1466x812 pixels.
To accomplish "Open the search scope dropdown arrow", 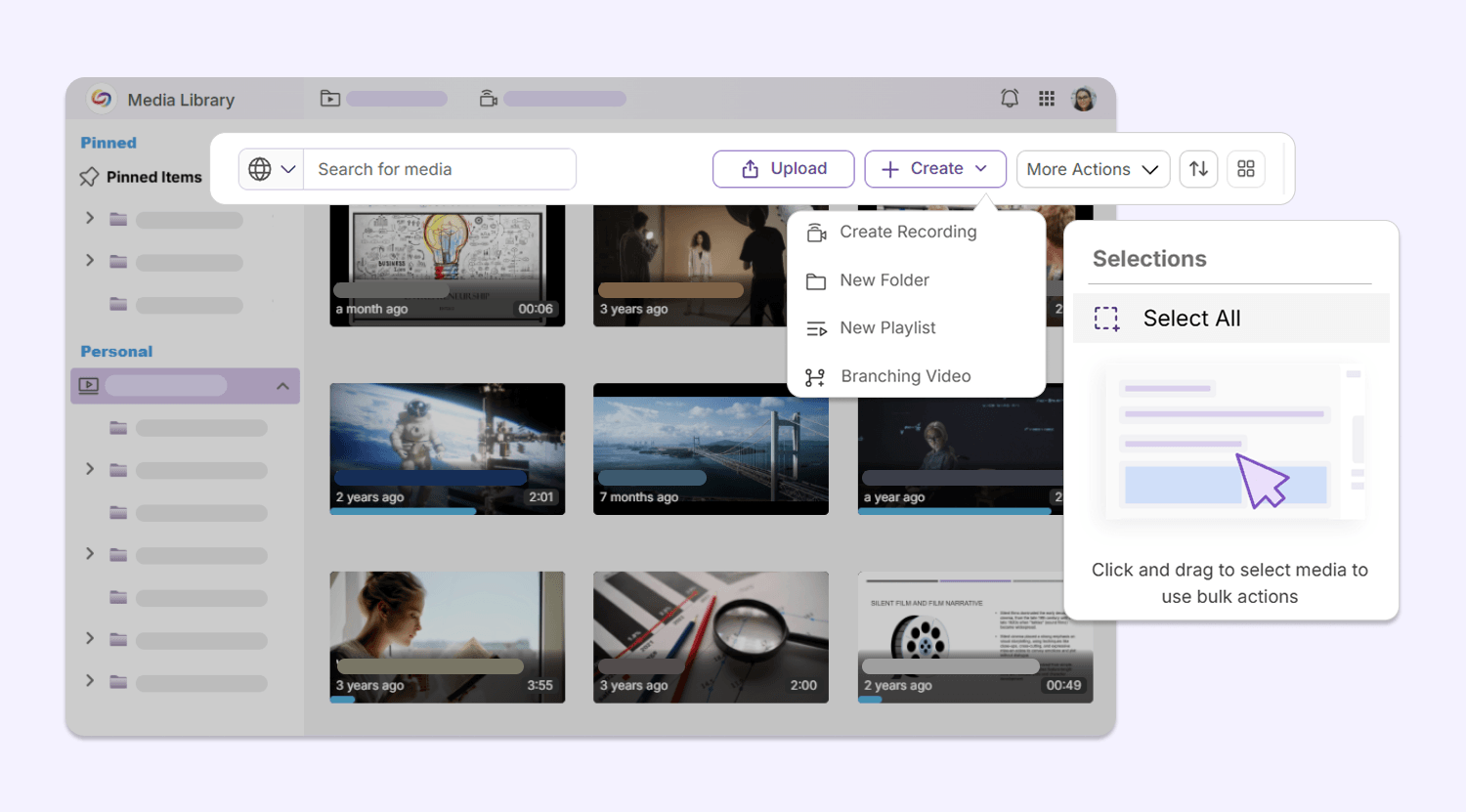I will tap(288, 169).
